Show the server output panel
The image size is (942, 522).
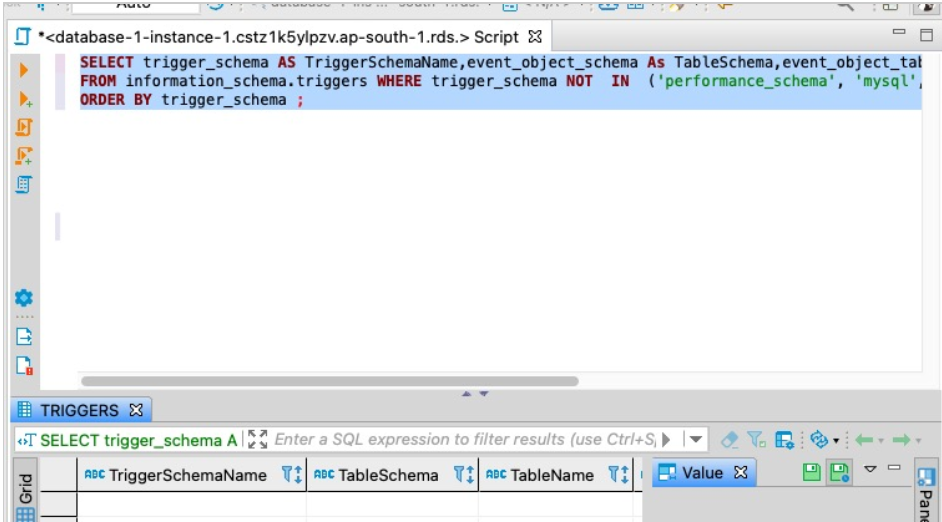pos(24,337)
